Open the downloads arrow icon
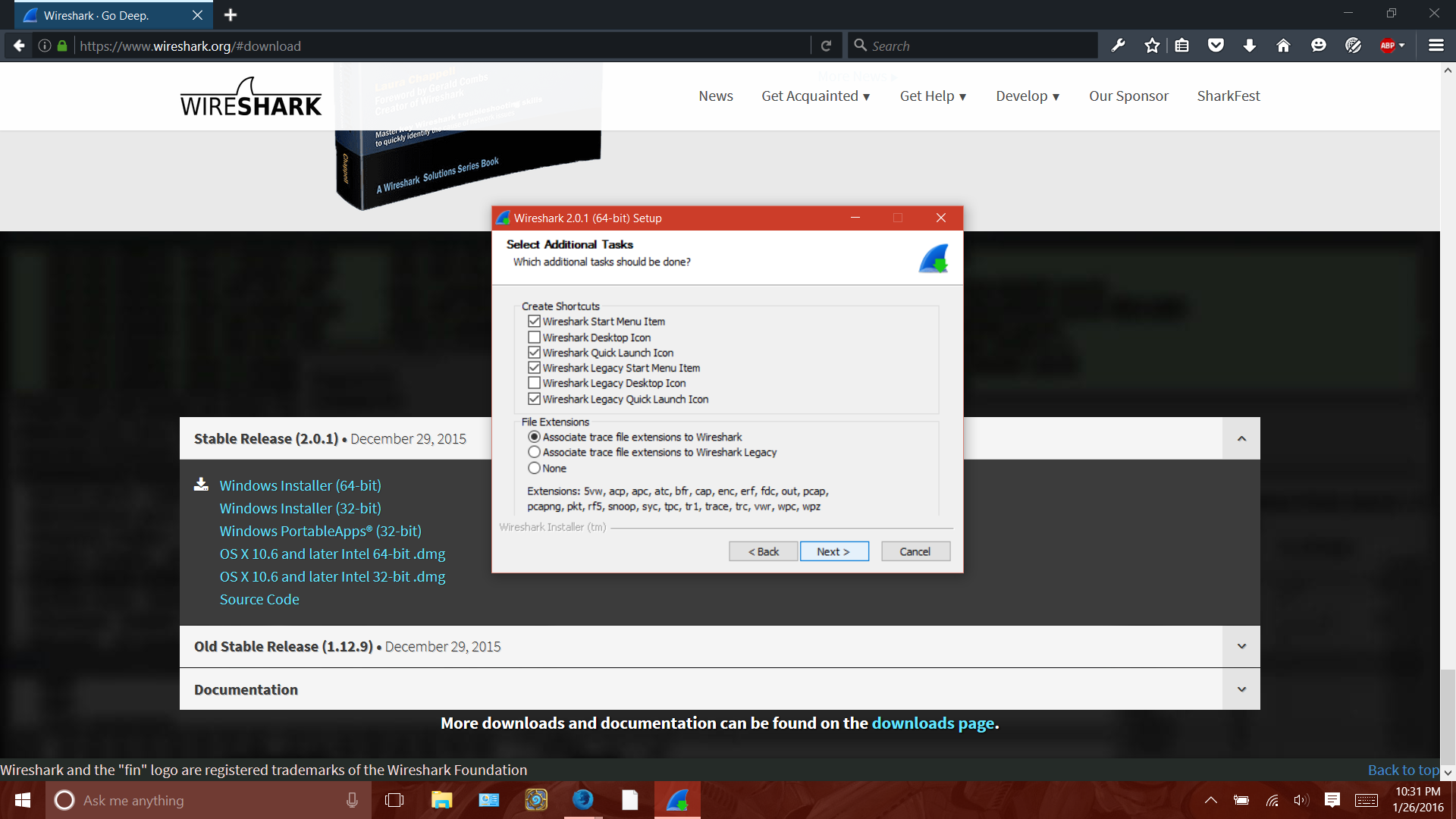This screenshot has height=819, width=1456. 1248,45
